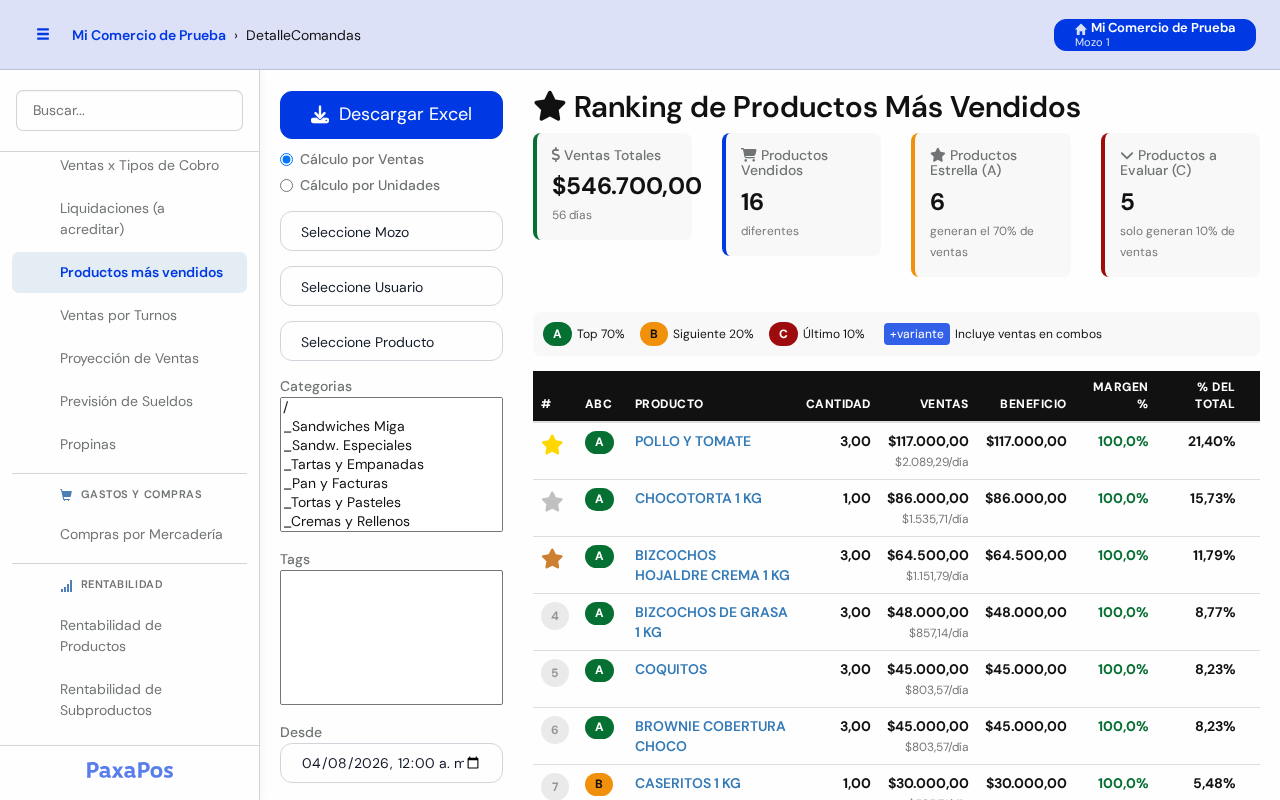The image size is (1280, 800).
Task: Click the star icon on Productos Estrella card
Action: [938, 155]
